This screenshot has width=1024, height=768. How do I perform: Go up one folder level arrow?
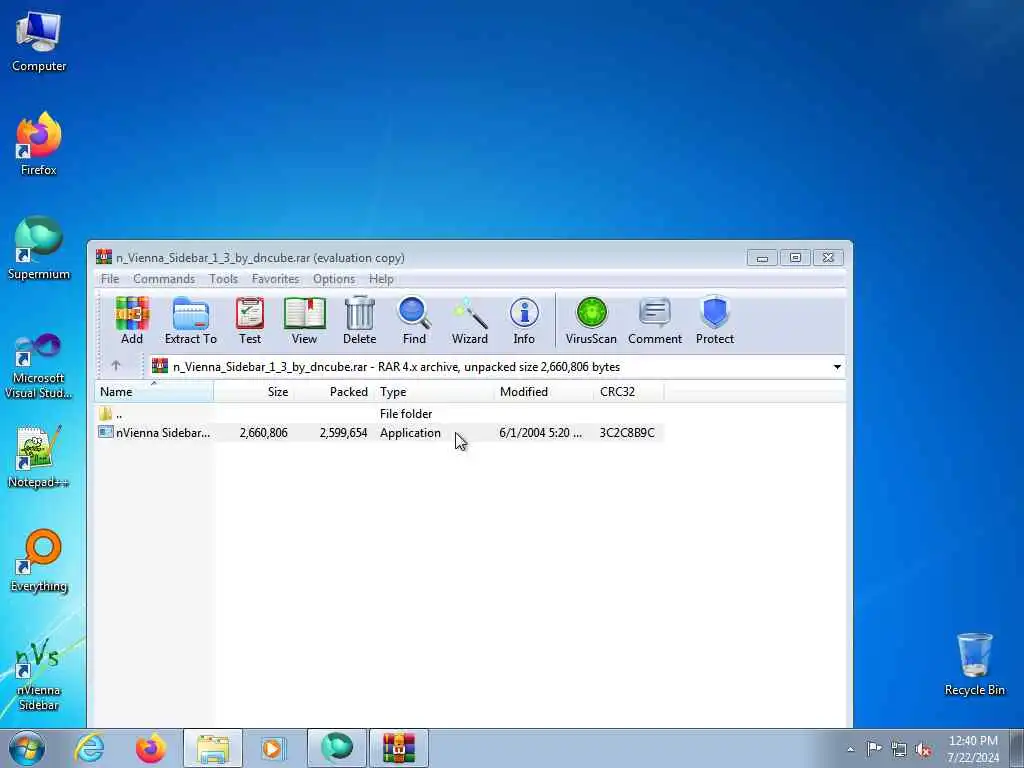116,366
